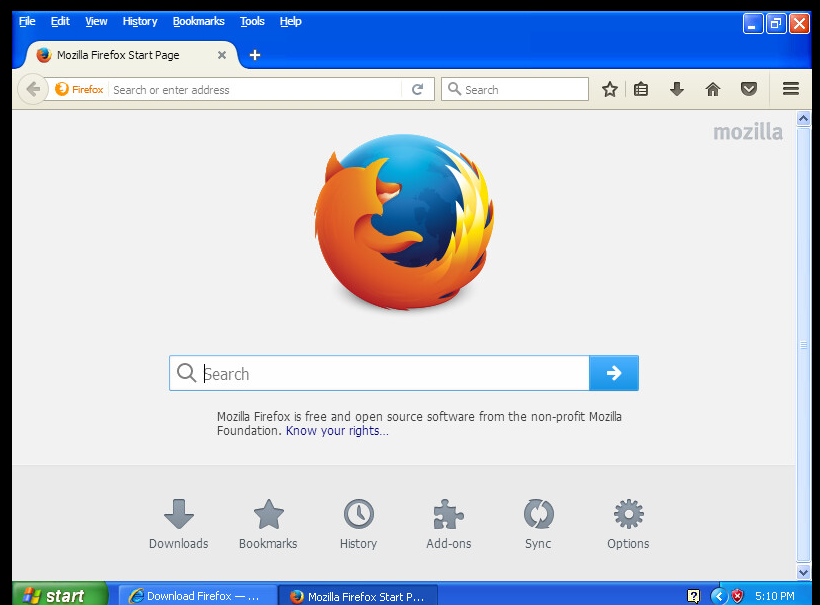Bookmark this page with the star icon
Screen dimensions: 820x605
pos(609,89)
